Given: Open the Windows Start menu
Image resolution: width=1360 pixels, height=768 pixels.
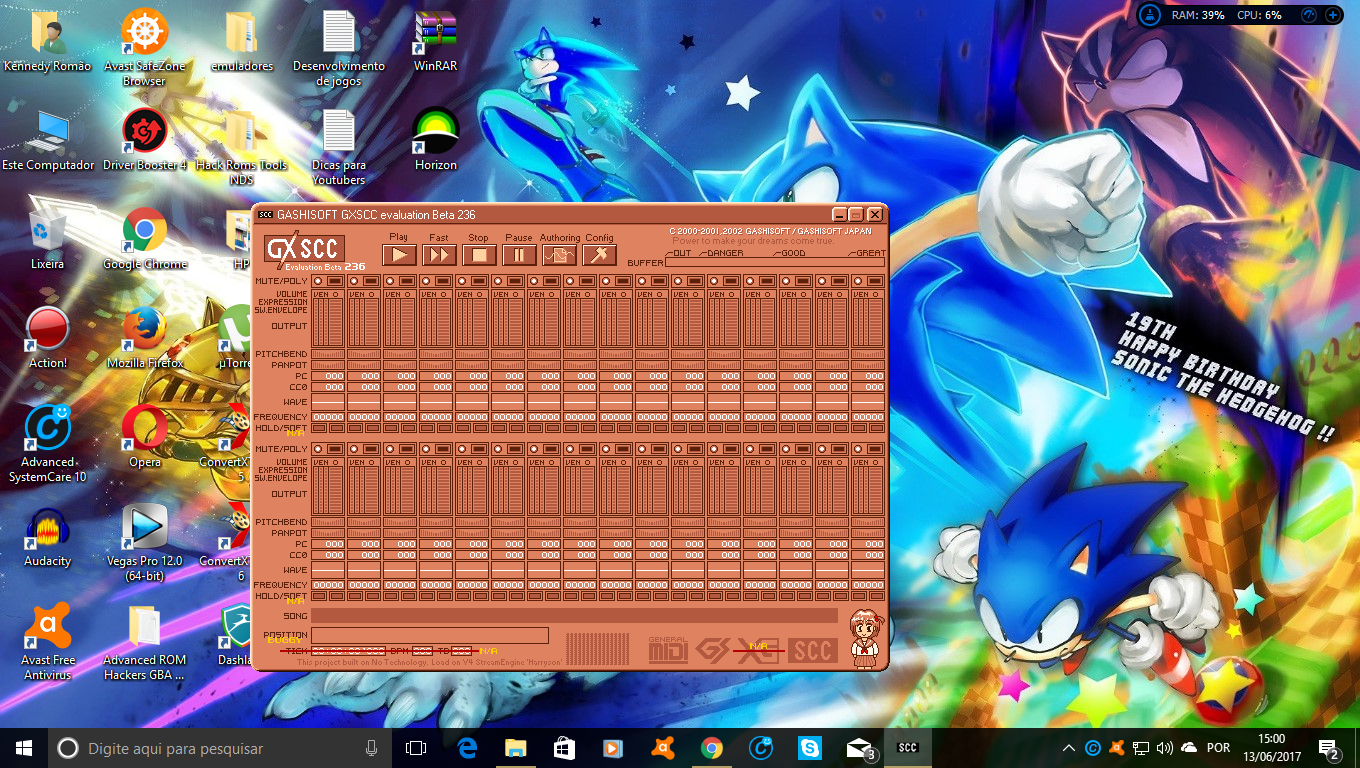Looking at the screenshot, I should pos(24,747).
